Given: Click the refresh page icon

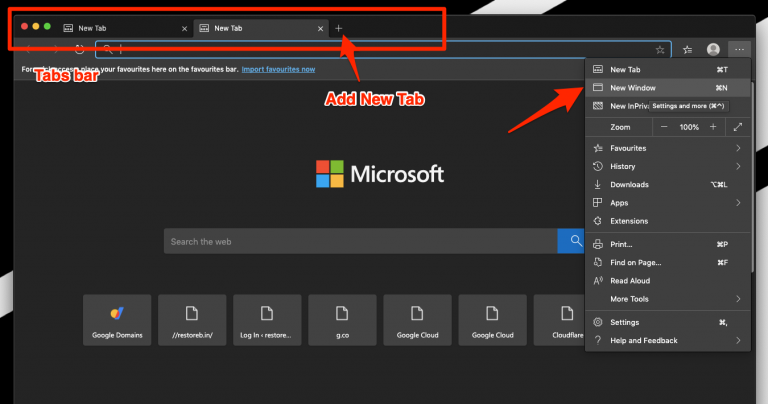Looking at the screenshot, I should point(79,49).
